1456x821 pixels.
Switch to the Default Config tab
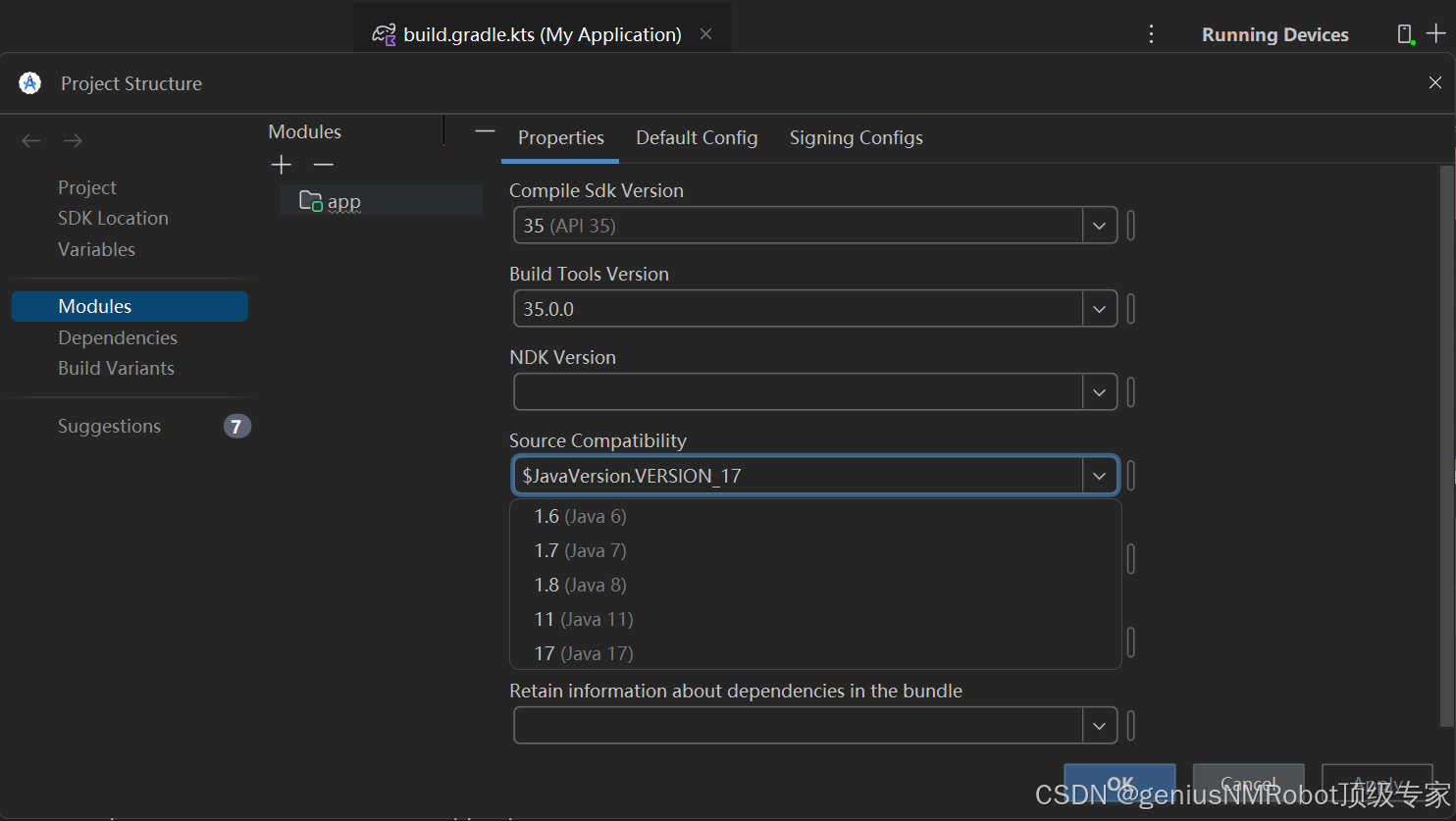697,138
